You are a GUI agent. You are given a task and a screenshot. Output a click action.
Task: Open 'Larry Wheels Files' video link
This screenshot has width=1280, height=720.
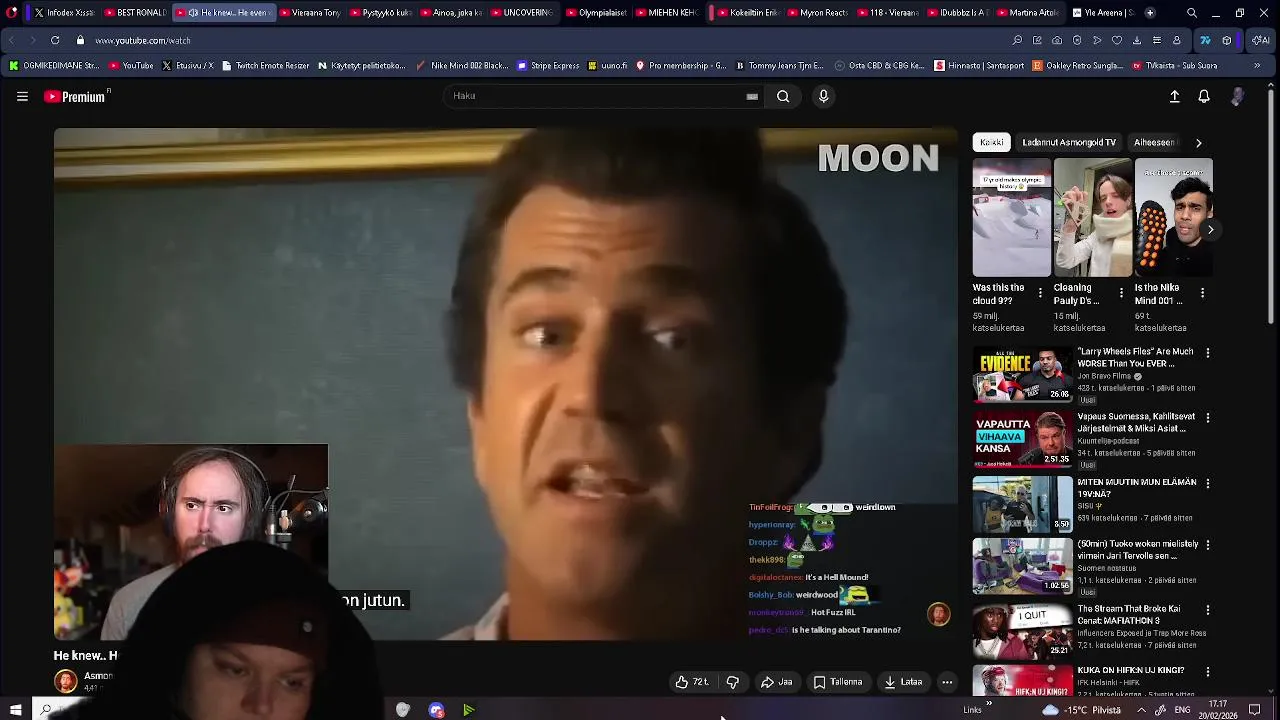pyautogui.click(x=1135, y=357)
